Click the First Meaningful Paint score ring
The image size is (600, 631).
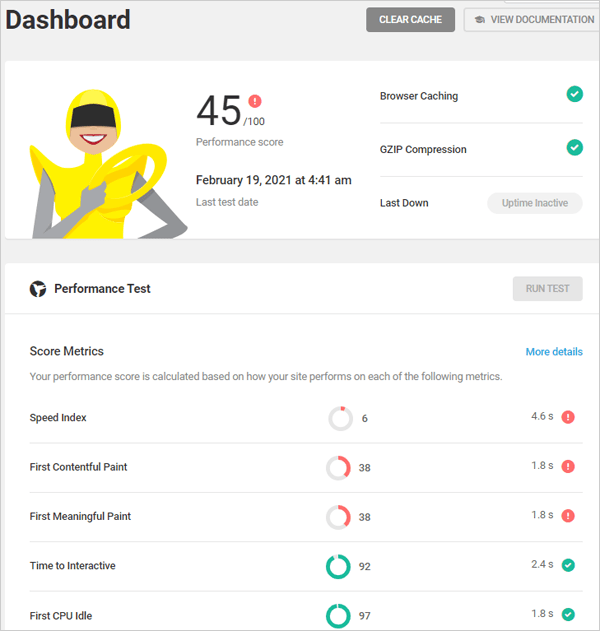point(338,517)
